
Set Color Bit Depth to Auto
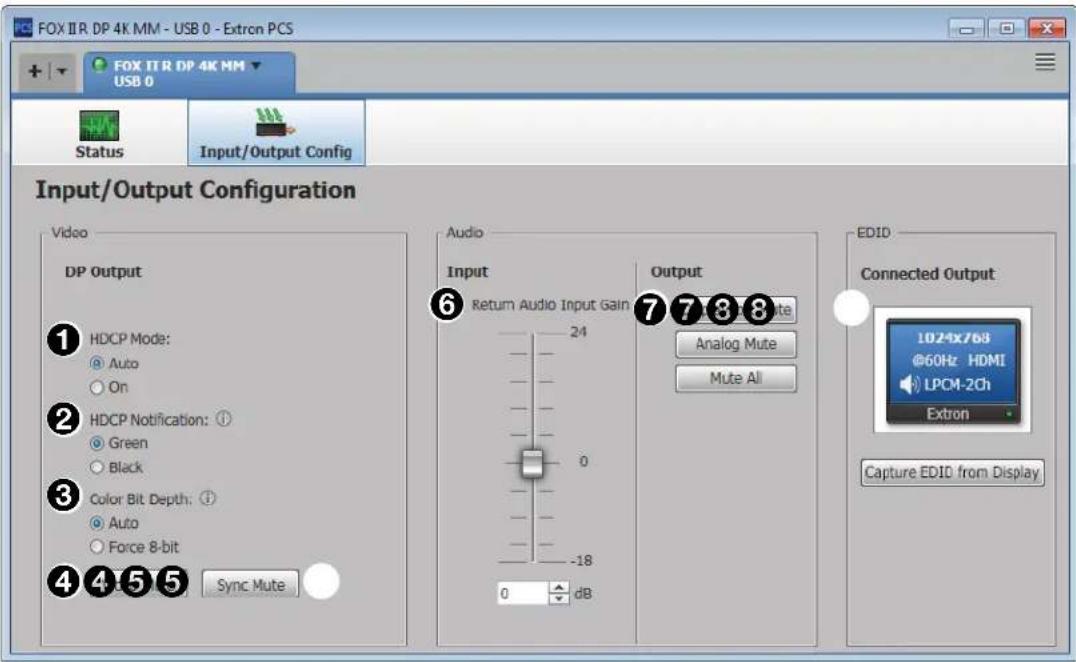pyautogui.click(x=97, y=523)
